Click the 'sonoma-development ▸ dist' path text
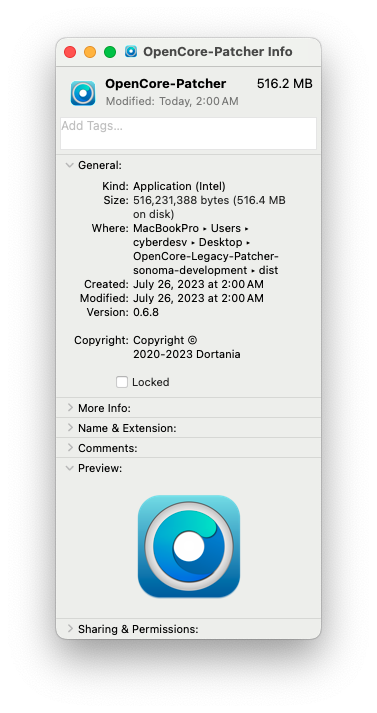Image resolution: width=377 pixels, height=713 pixels. tap(206, 271)
